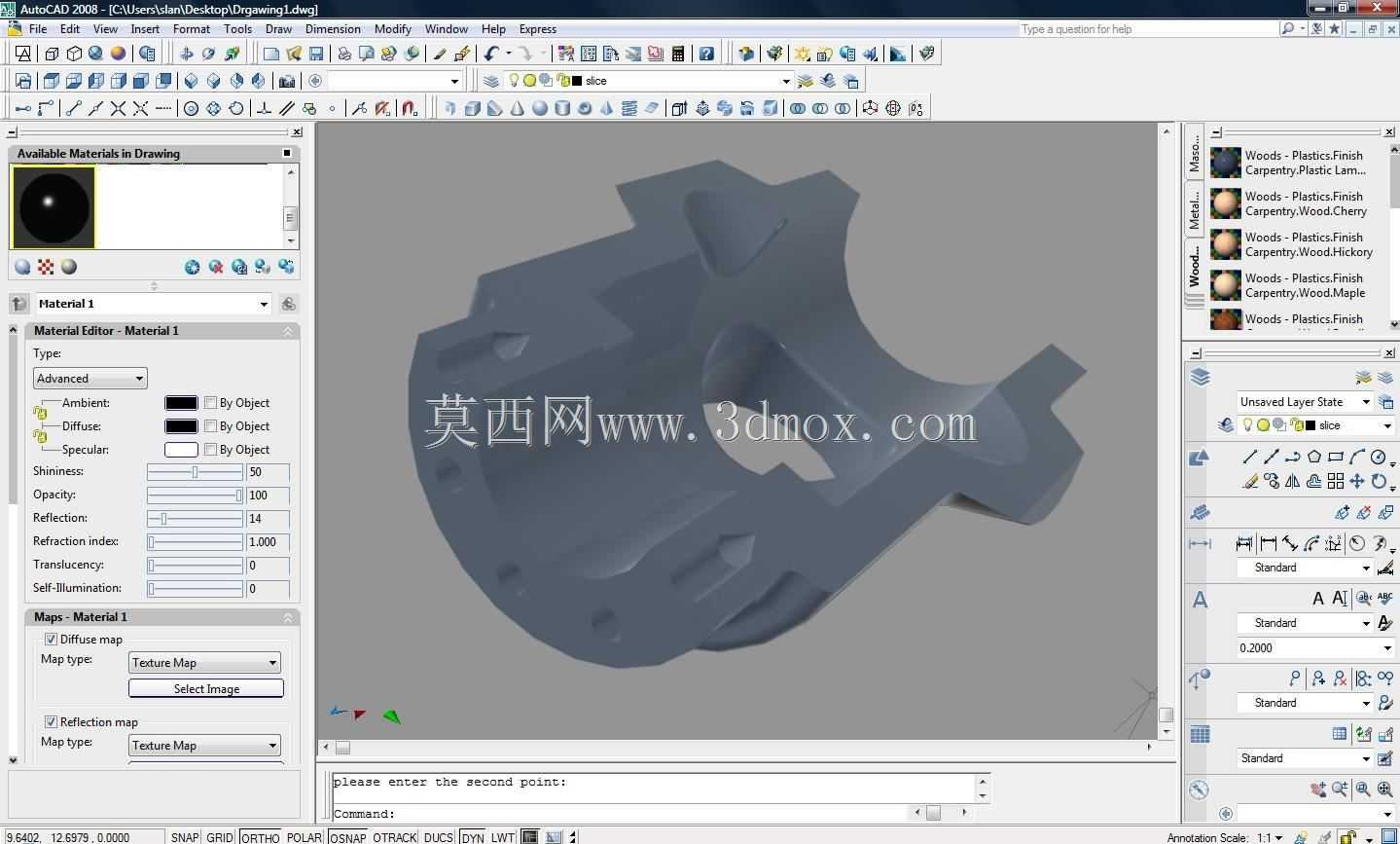Open the Express menu

[x=538, y=29]
